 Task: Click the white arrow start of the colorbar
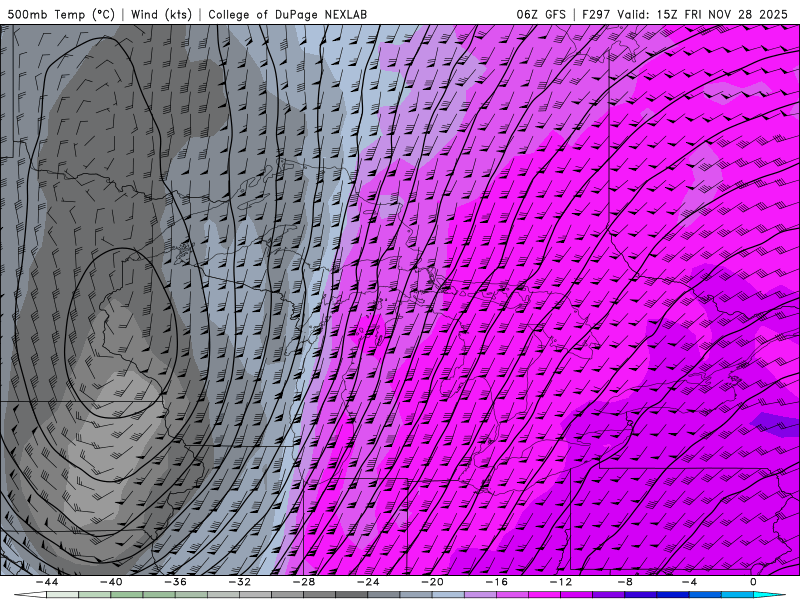(x=30, y=595)
